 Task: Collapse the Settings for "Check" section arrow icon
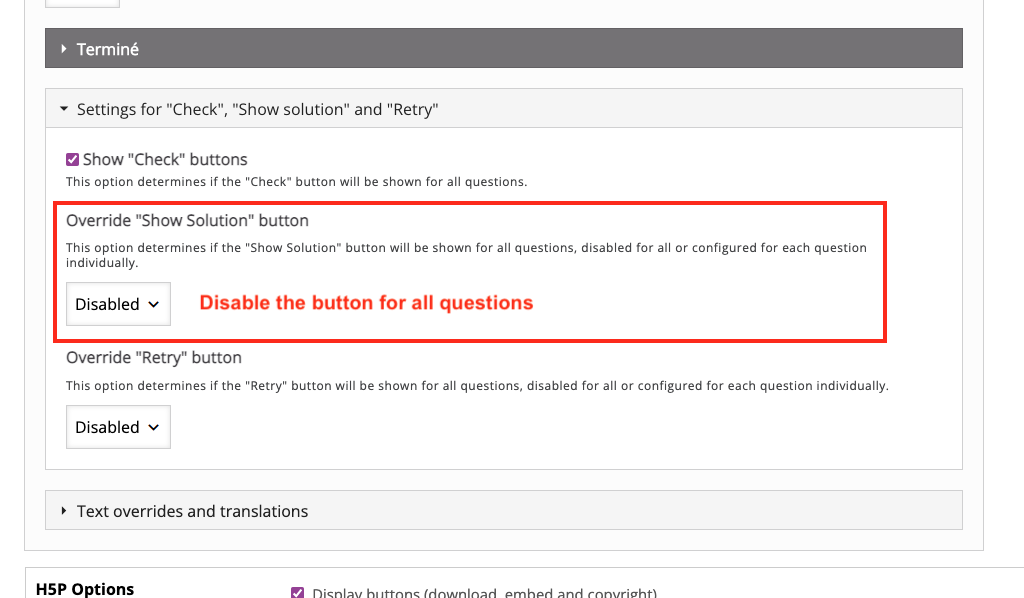click(x=64, y=108)
